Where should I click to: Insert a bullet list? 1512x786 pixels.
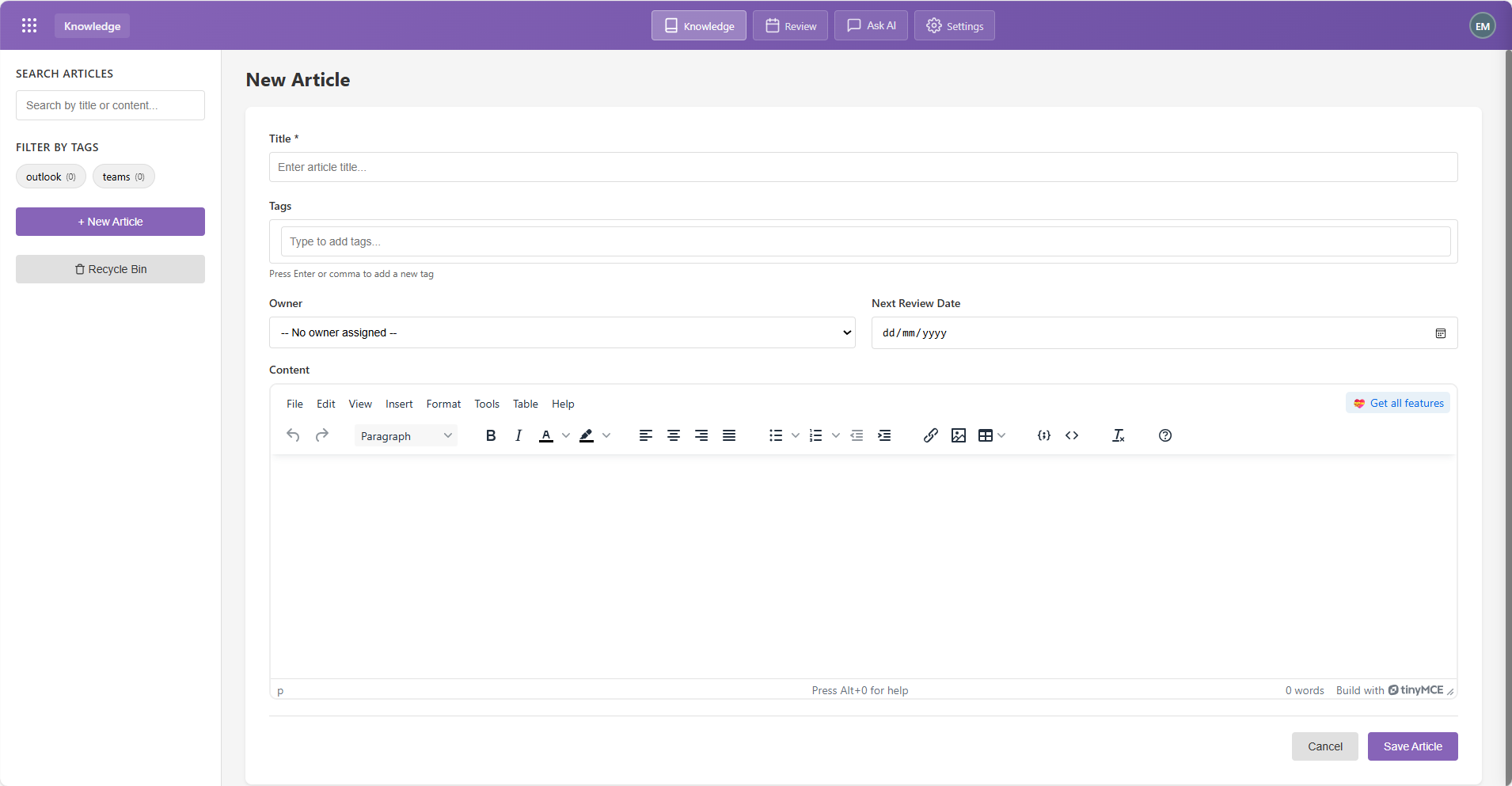(x=776, y=435)
